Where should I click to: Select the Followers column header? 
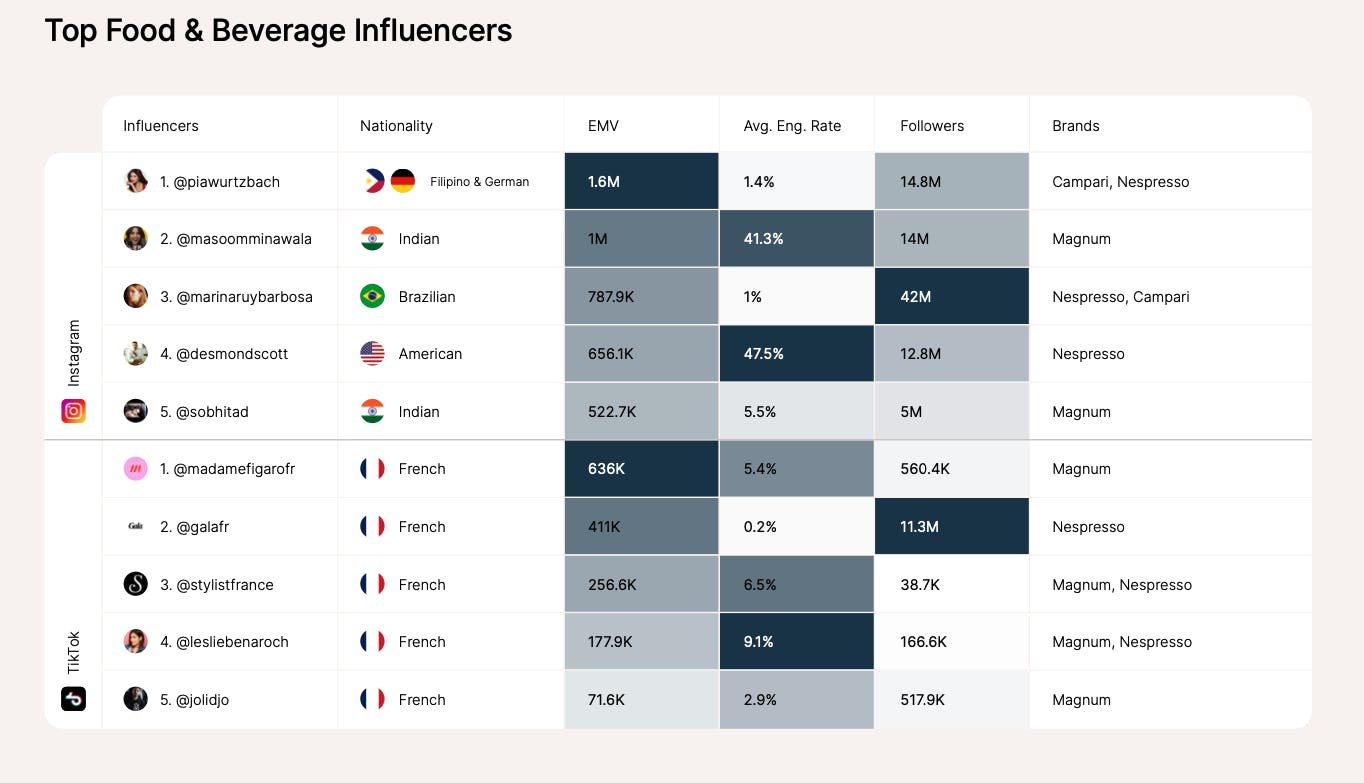pyautogui.click(x=932, y=126)
